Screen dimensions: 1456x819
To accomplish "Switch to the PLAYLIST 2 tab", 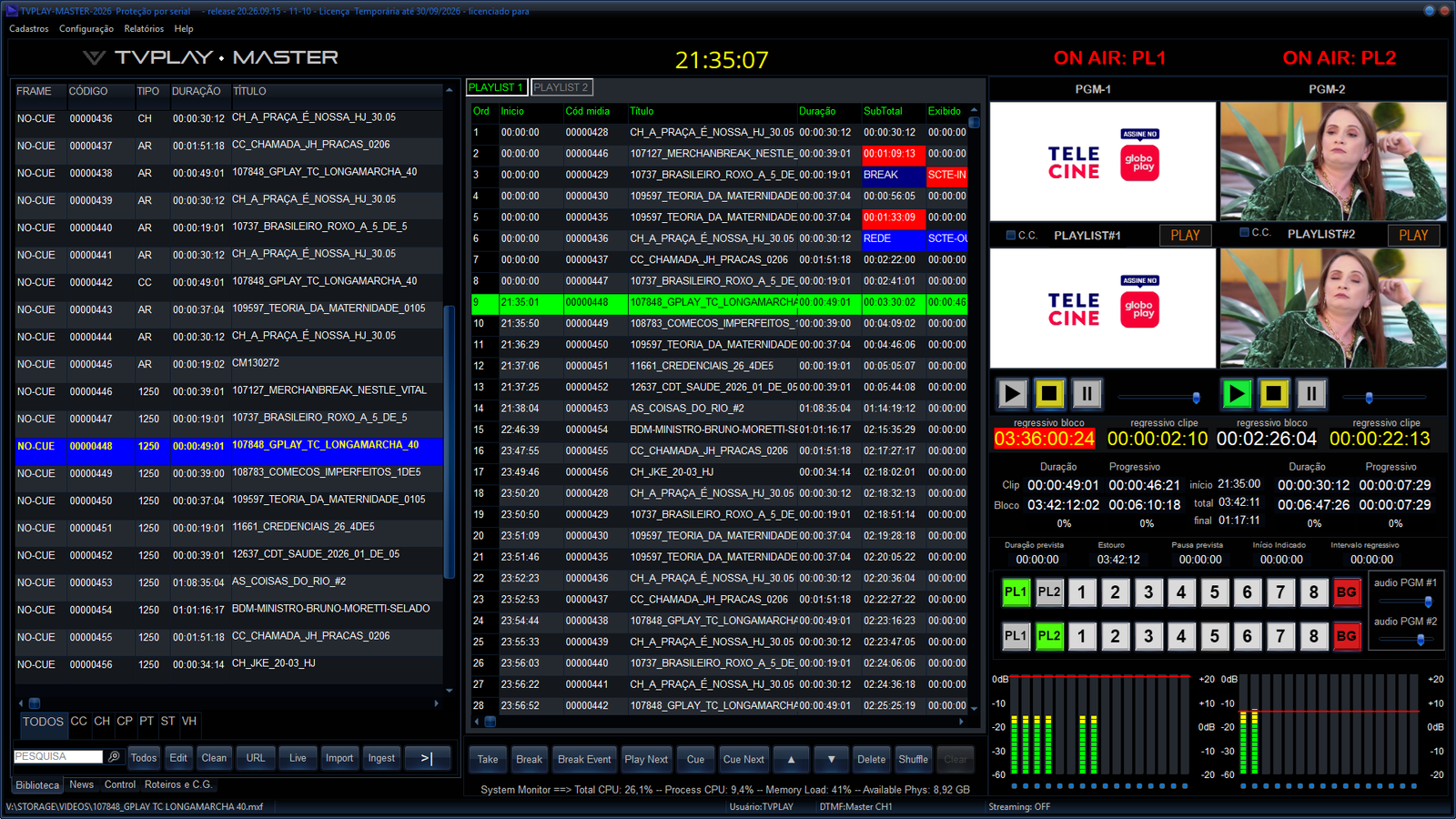I will click(561, 87).
